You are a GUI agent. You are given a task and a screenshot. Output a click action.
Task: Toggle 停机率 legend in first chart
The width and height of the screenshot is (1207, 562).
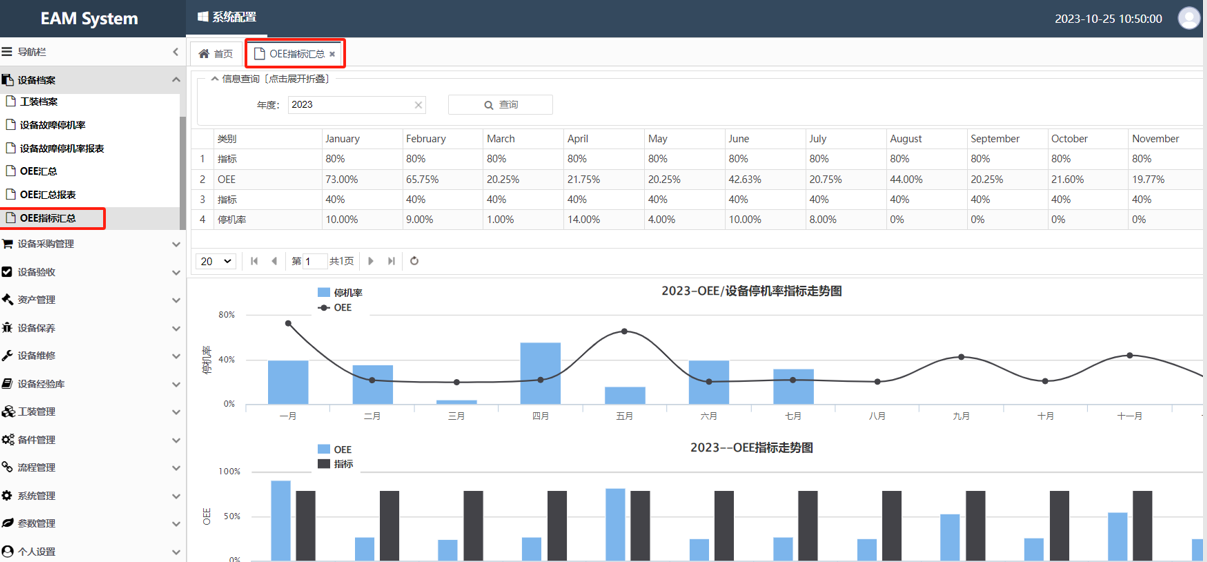tap(339, 293)
